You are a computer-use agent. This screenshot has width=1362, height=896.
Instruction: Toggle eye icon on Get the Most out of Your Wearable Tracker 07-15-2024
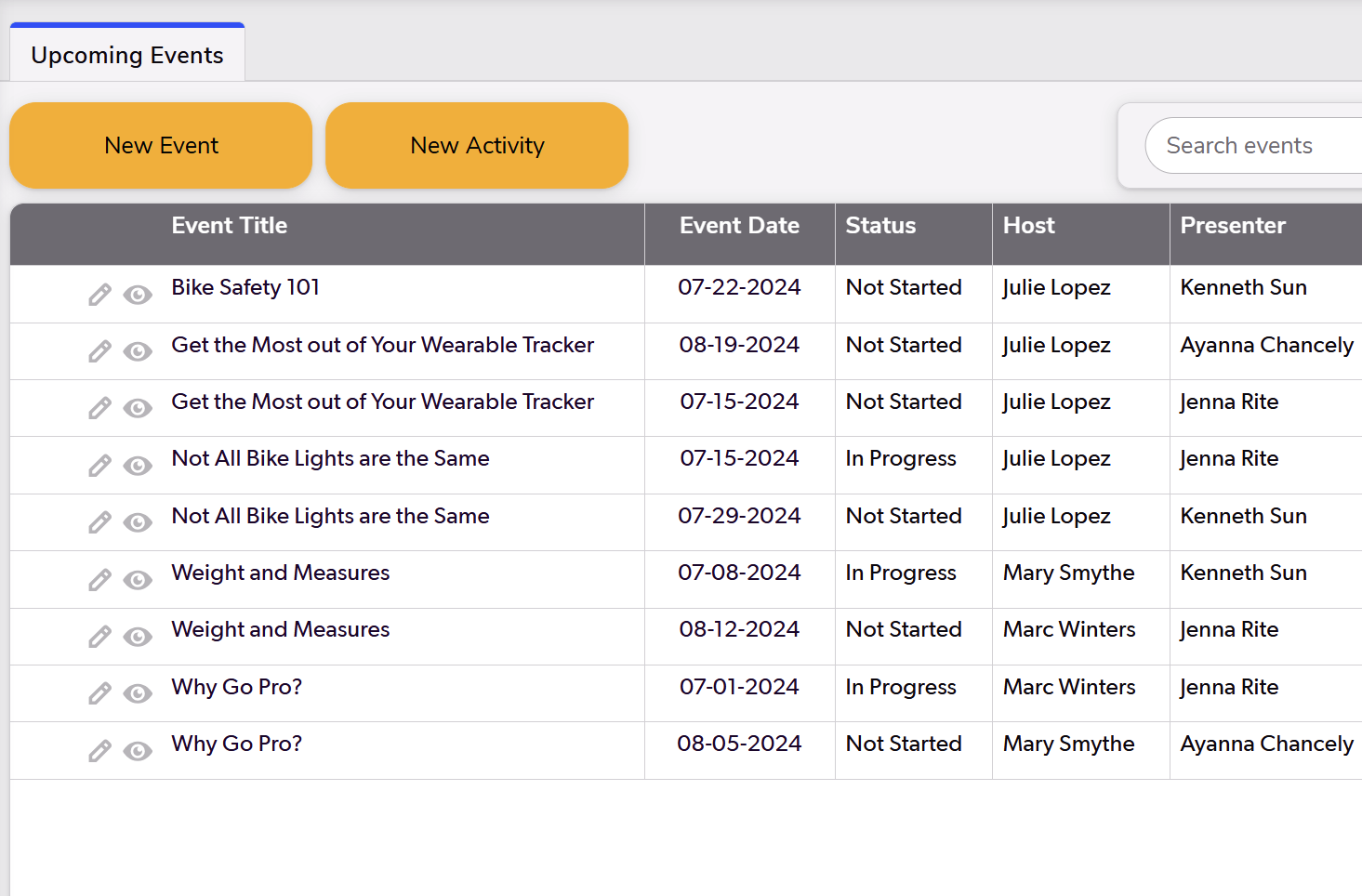coord(138,409)
